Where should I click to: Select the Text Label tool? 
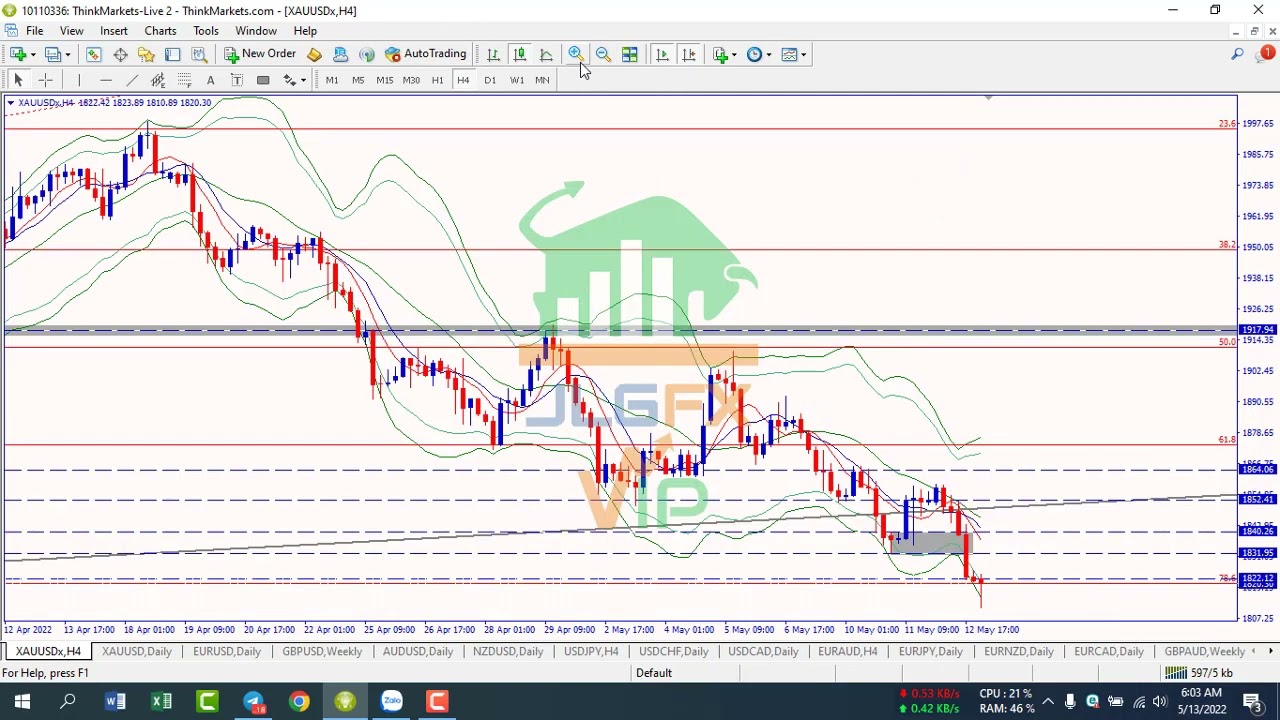pos(237,80)
